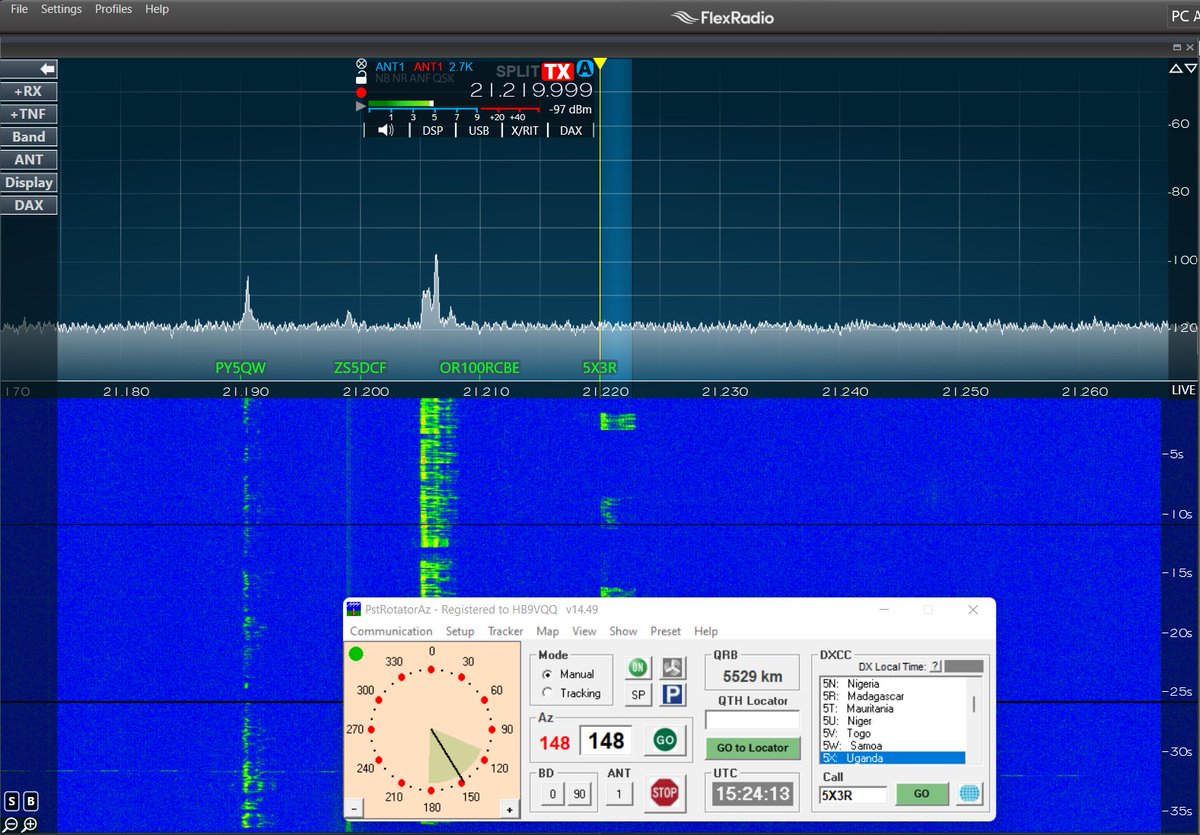
Task: Click the B button at bottom left
Action: click(31, 801)
